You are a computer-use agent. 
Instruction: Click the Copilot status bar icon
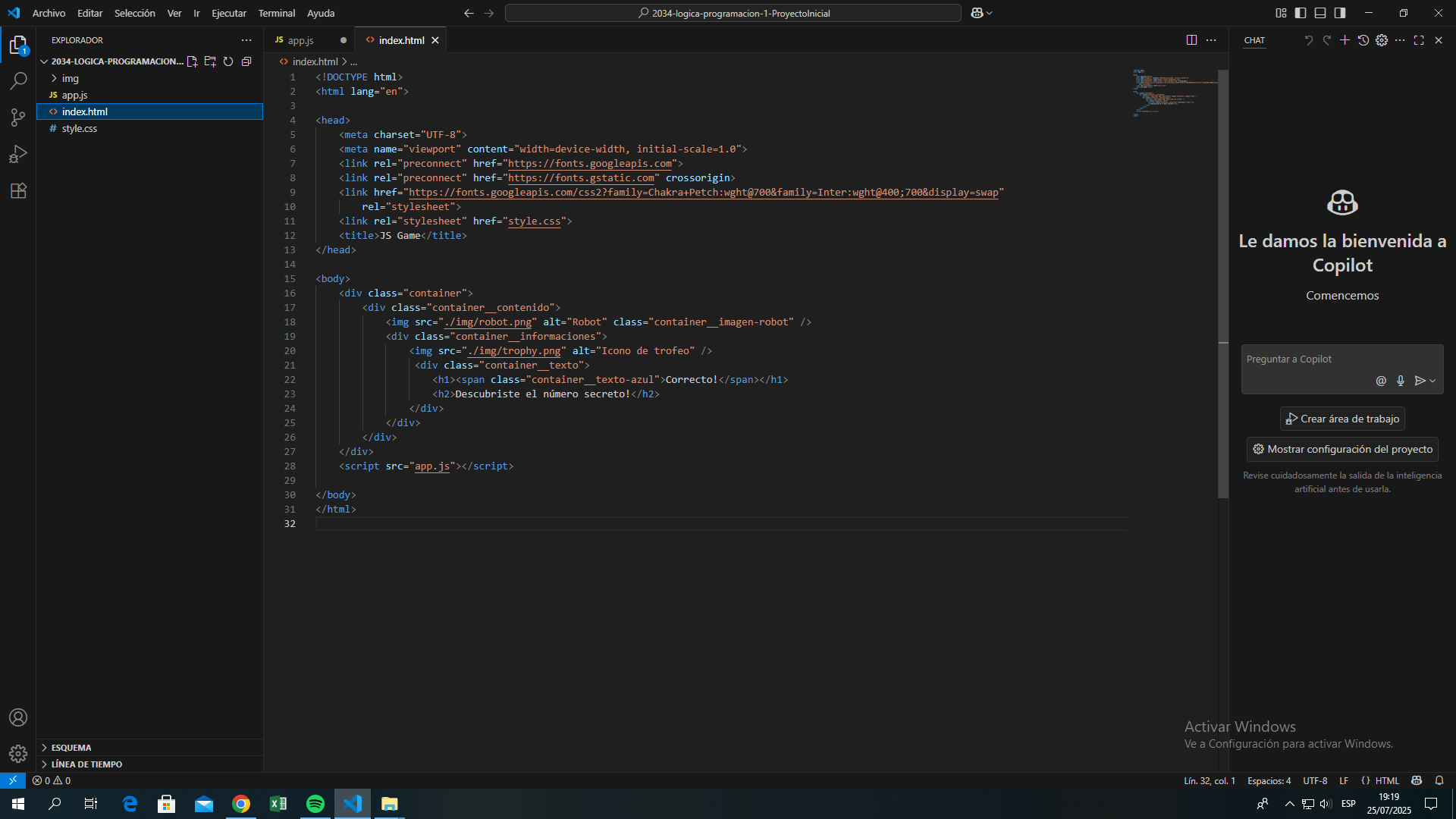pyautogui.click(x=1417, y=780)
